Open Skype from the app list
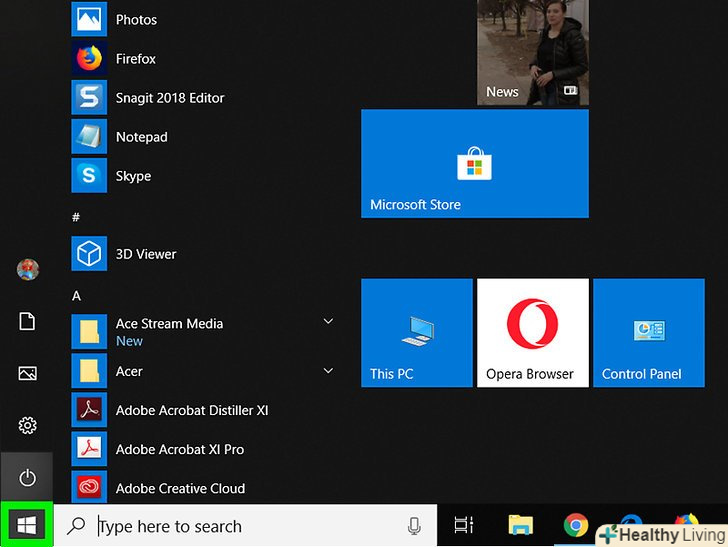Screen dimensions: 728x547 [x=133, y=176]
